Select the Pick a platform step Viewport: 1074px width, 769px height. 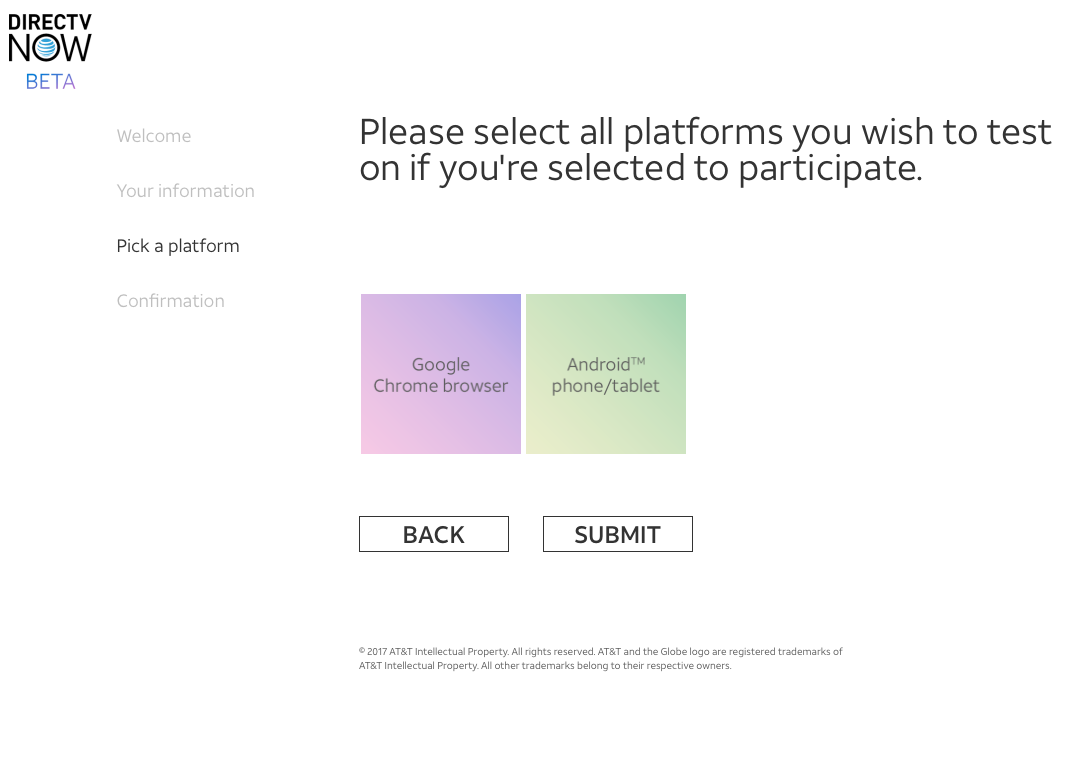(x=178, y=246)
